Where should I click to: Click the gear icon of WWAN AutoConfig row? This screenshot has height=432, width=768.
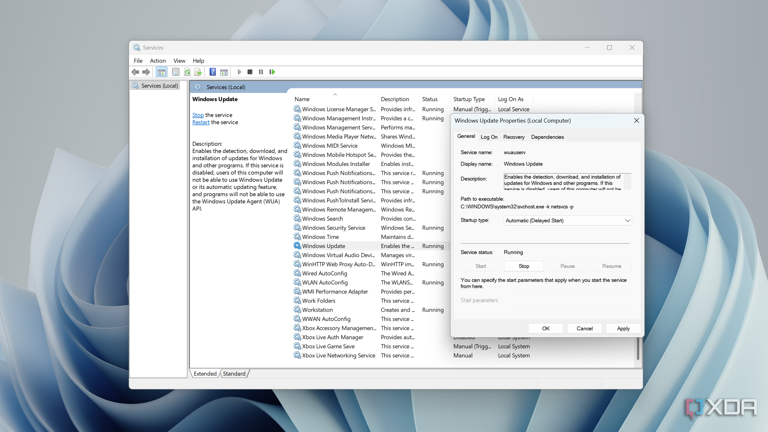297,319
